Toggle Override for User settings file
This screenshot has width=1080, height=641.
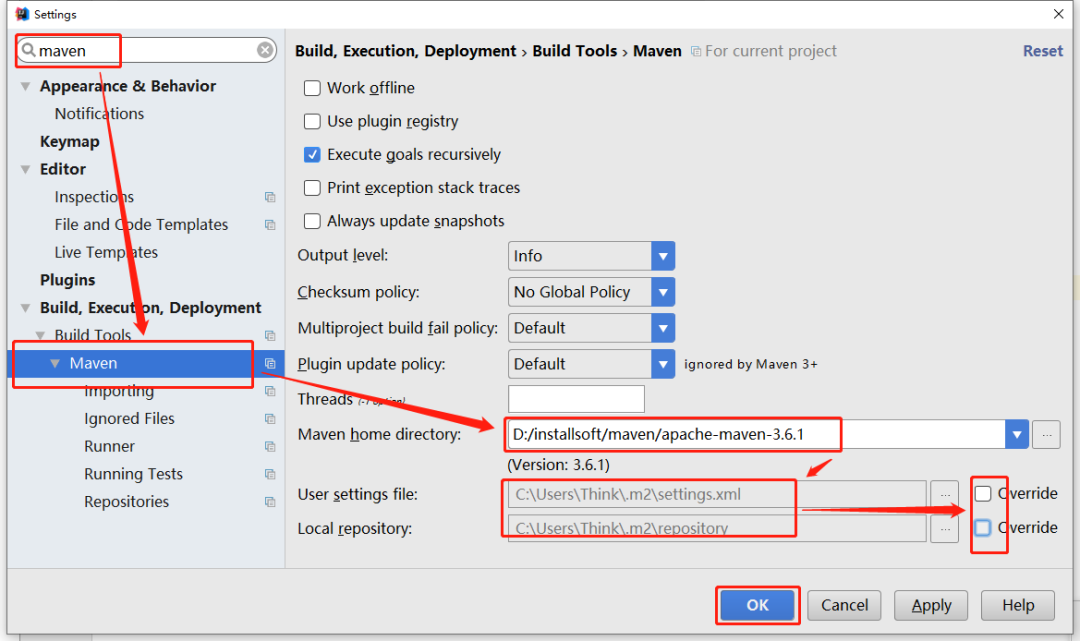pos(983,494)
